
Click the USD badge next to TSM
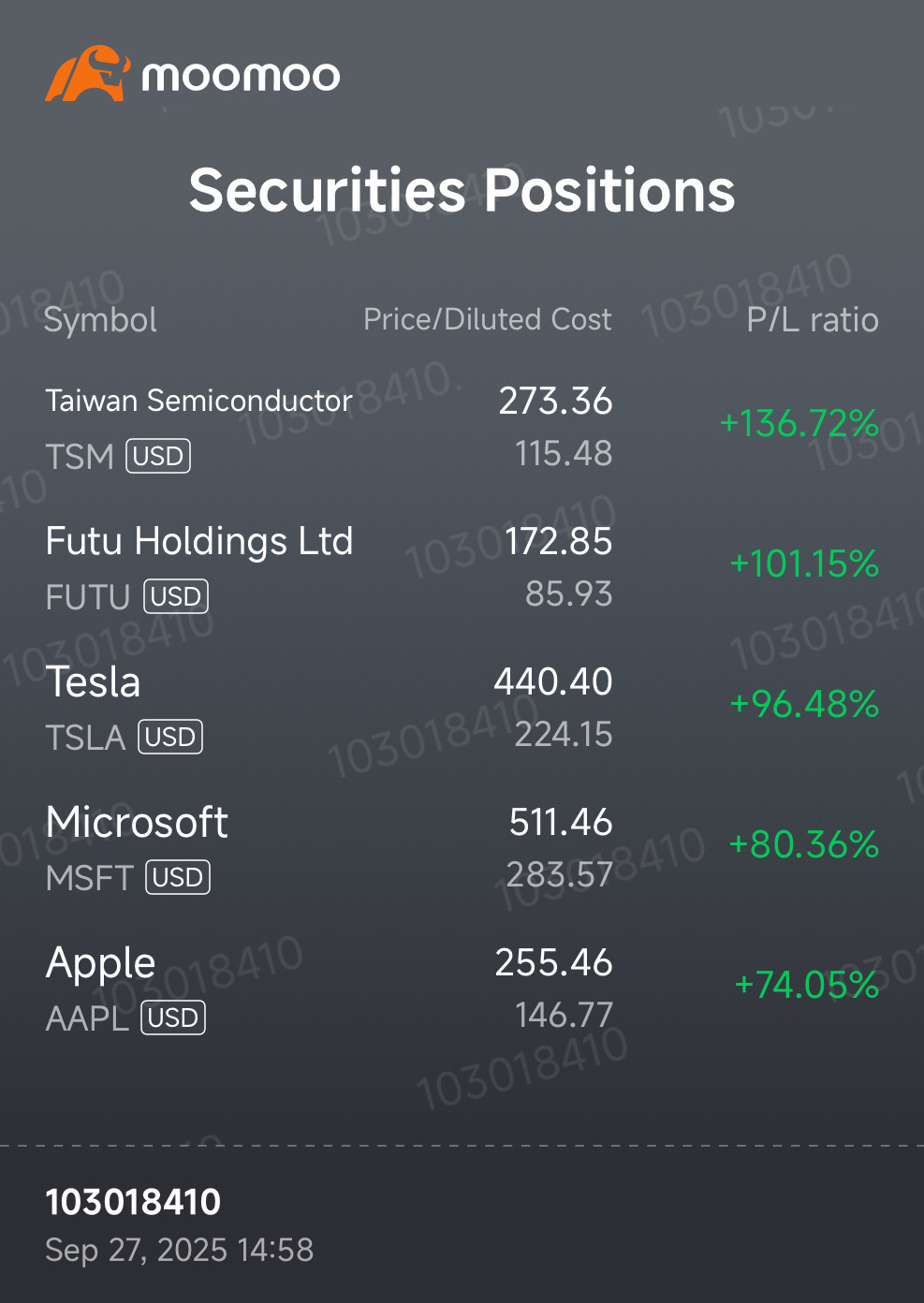[158, 457]
